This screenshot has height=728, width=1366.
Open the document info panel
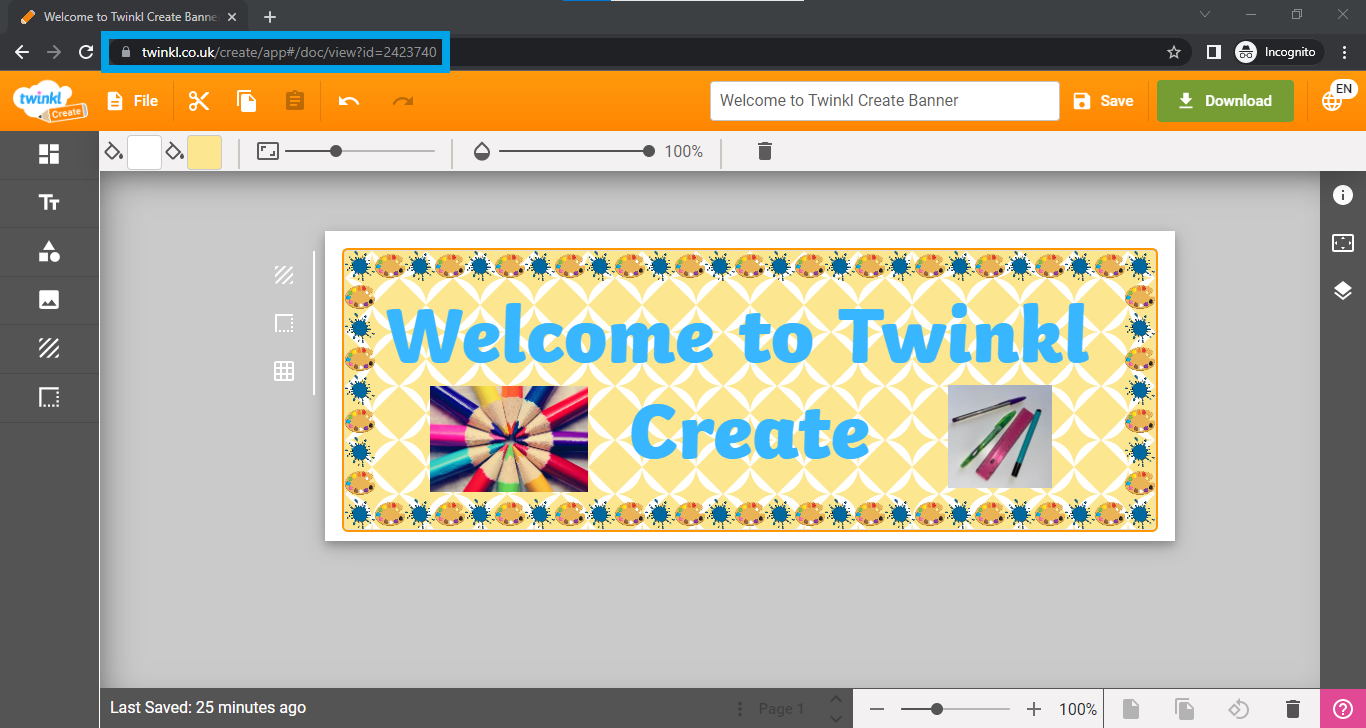pyautogui.click(x=1343, y=195)
